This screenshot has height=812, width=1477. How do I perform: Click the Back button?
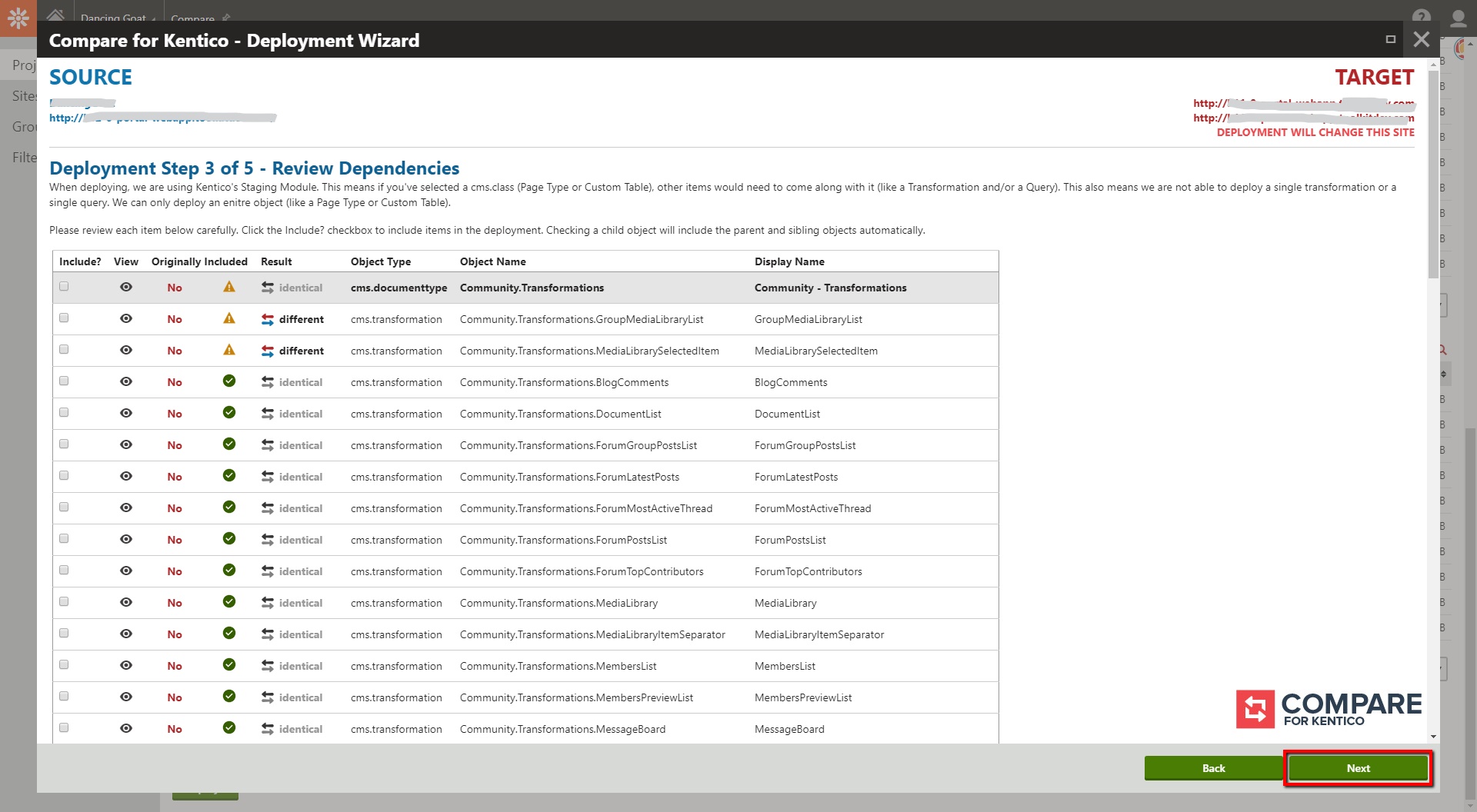[x=1213, y=768]
